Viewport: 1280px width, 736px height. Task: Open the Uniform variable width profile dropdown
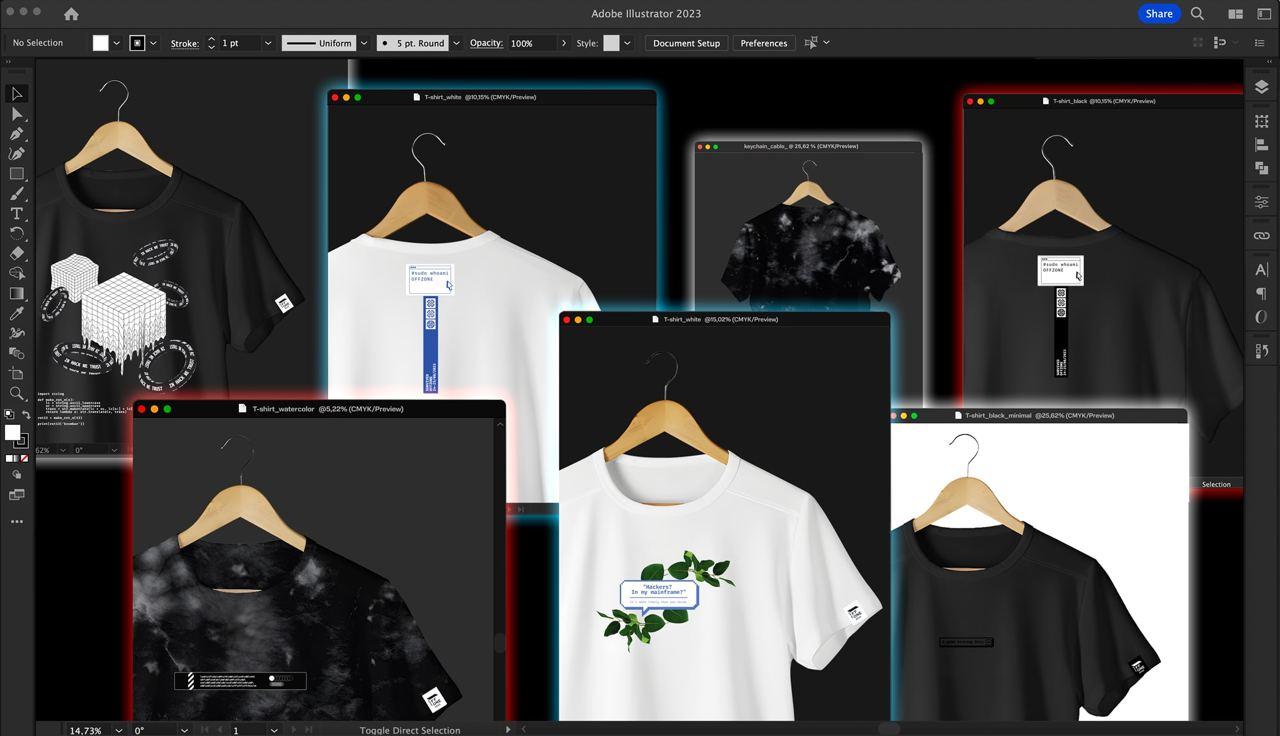[363, 43]
